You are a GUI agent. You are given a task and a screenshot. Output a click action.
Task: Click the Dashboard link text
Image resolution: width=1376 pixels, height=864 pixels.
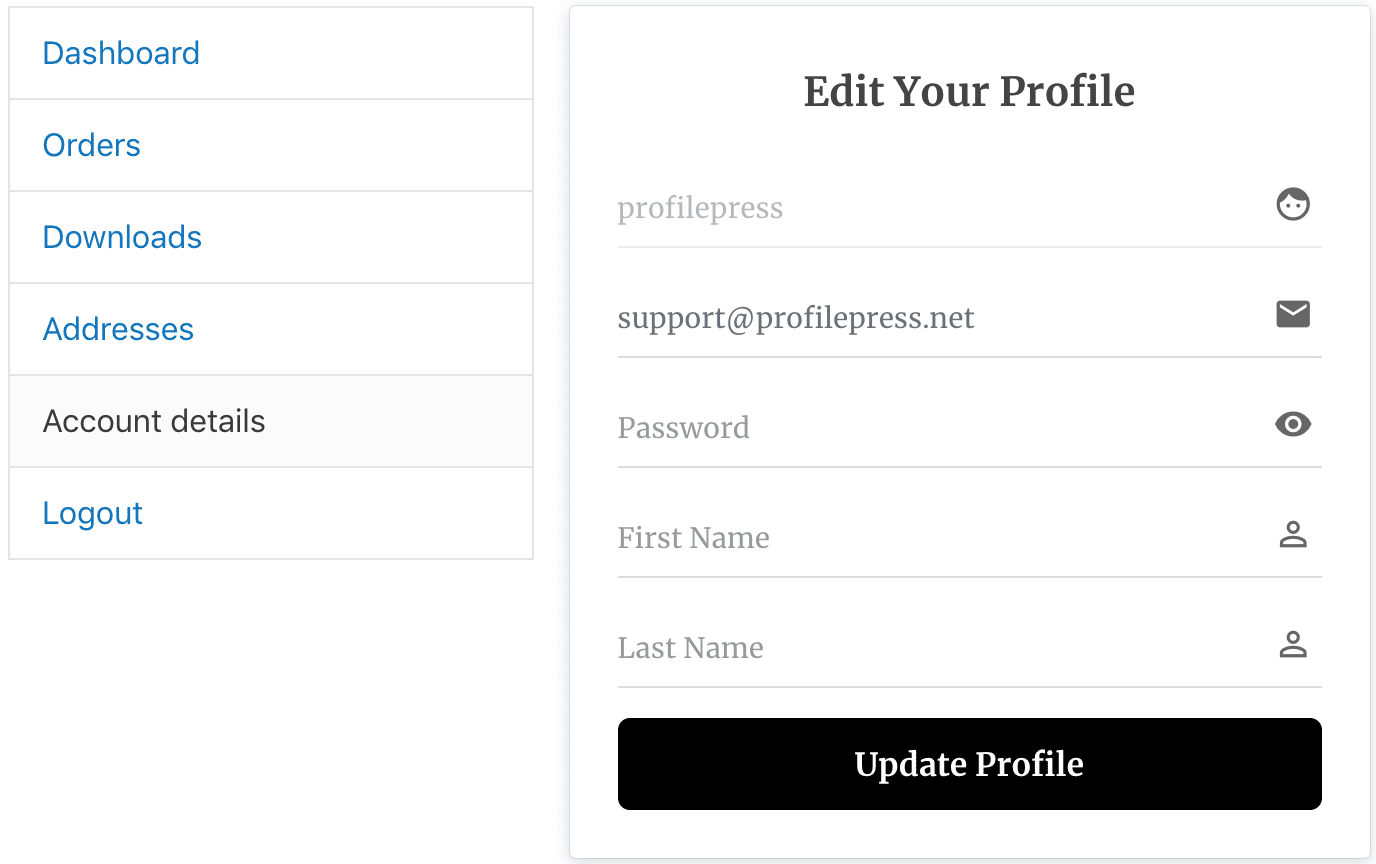pyautogui.click(x=121, y=53)
